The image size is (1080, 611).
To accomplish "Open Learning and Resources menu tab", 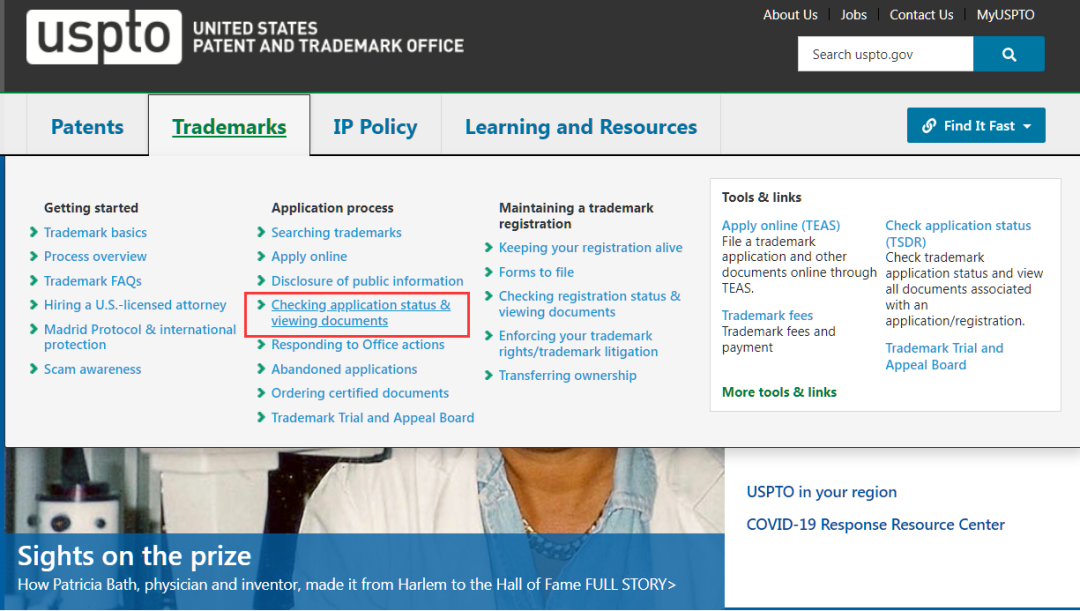I will tap(581, 127).
